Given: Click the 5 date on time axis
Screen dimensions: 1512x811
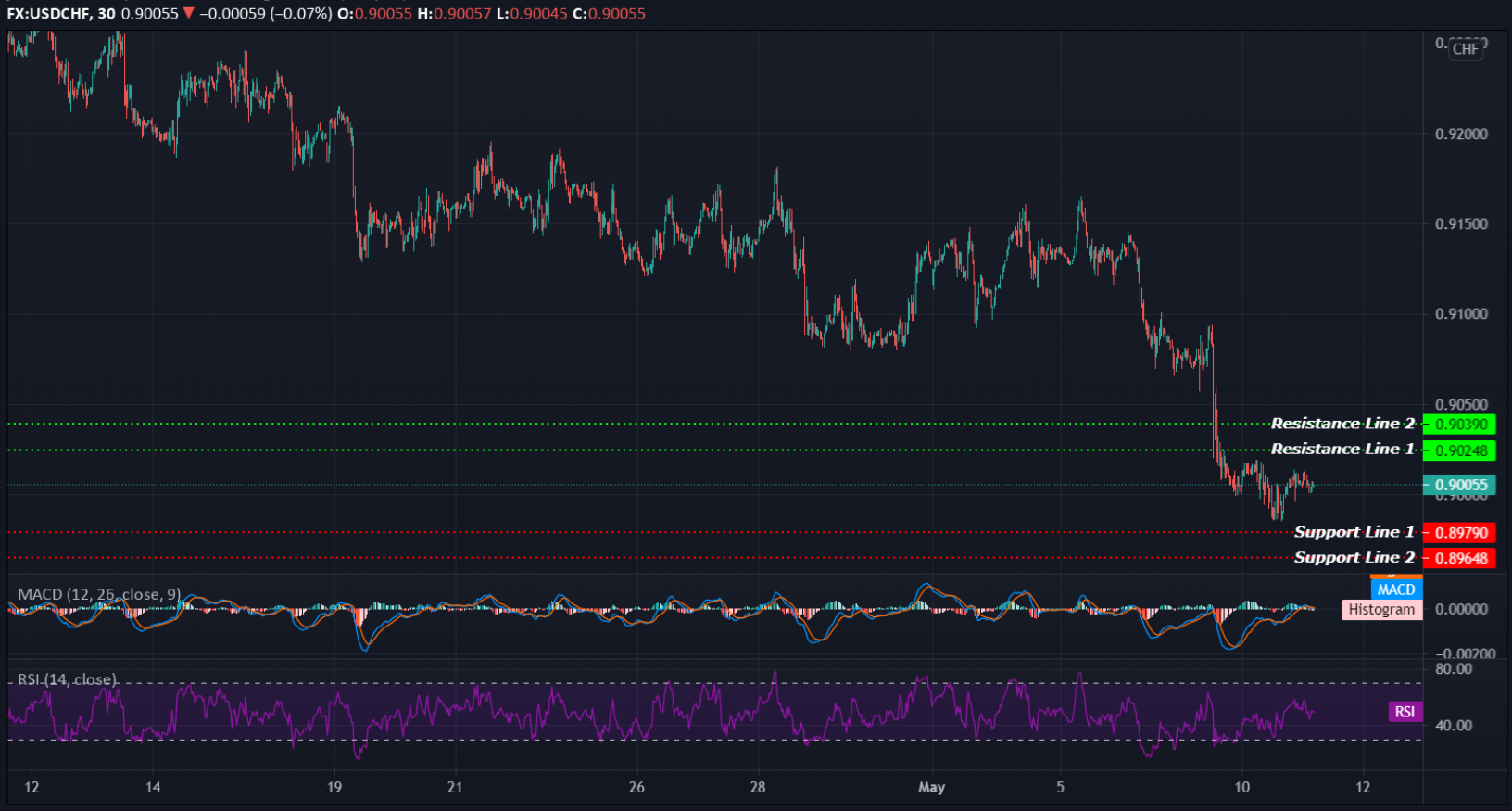Looking at the screenshot, I should click(x=1060, y=788).
